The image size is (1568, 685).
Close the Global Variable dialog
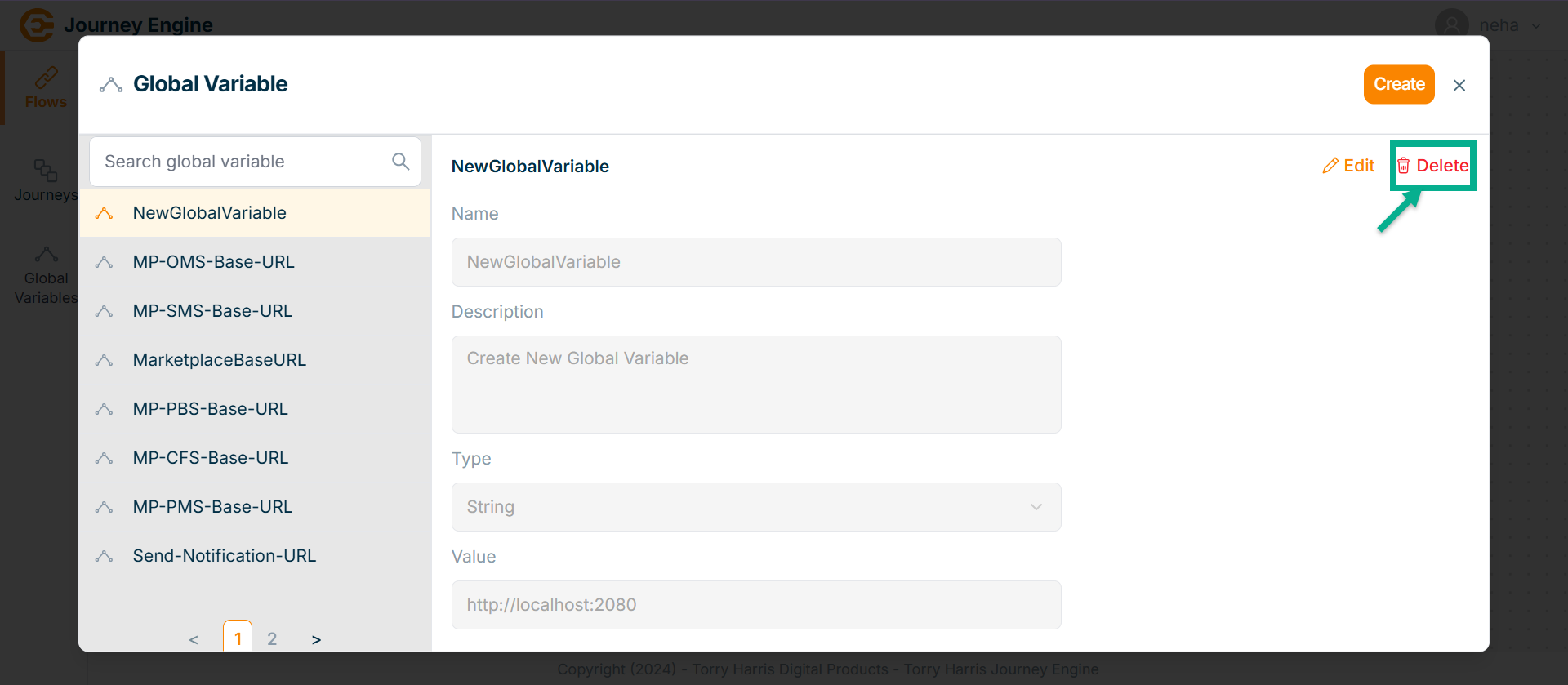point(1459,85)
